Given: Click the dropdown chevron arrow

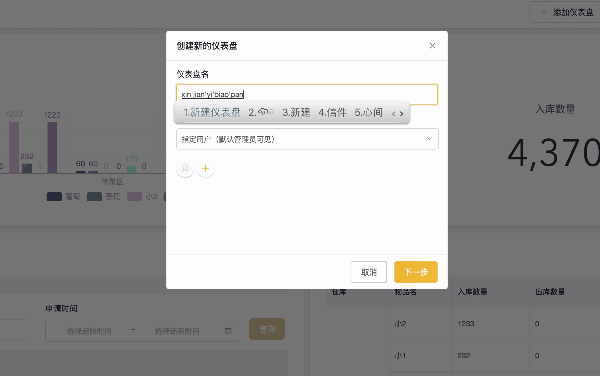Looking at the screenshot, I should click(429, 138).
